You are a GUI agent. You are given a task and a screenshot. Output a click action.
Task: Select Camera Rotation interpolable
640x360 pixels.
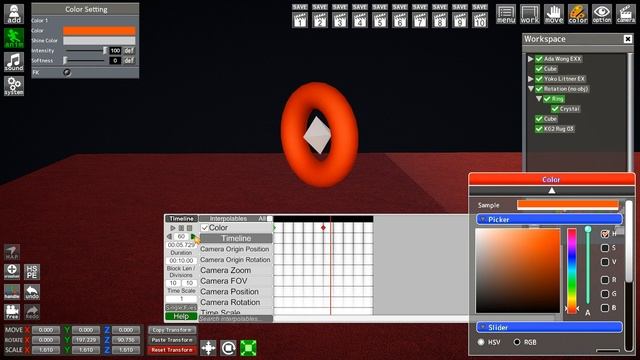click(x=230, y=302)
